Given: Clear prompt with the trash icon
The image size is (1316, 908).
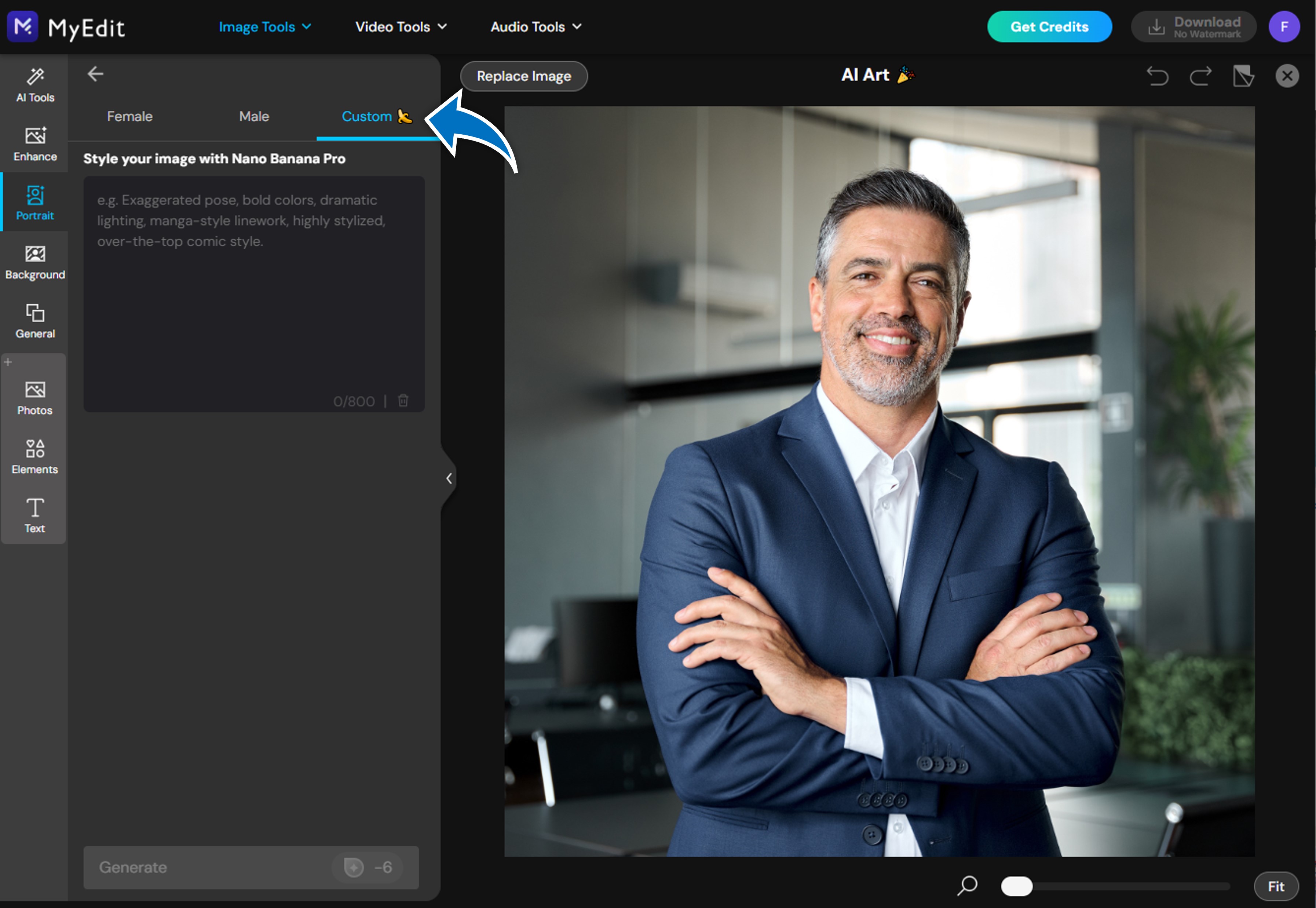Looking at the screenshot, I should pos(403,401).
